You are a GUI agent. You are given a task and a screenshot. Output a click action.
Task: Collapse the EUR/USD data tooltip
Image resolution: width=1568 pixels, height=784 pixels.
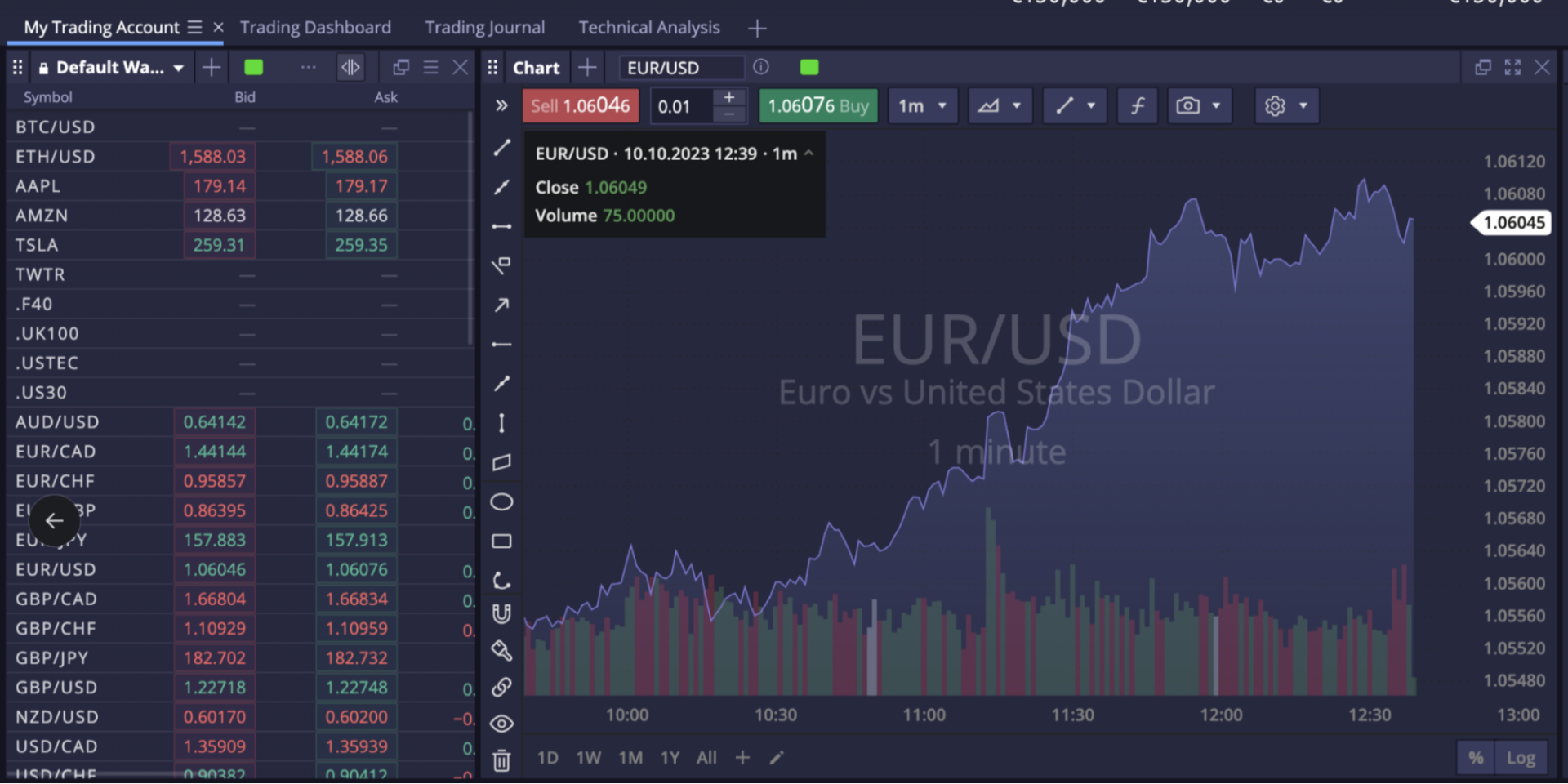pyautogui.click(x=808, y=153)
